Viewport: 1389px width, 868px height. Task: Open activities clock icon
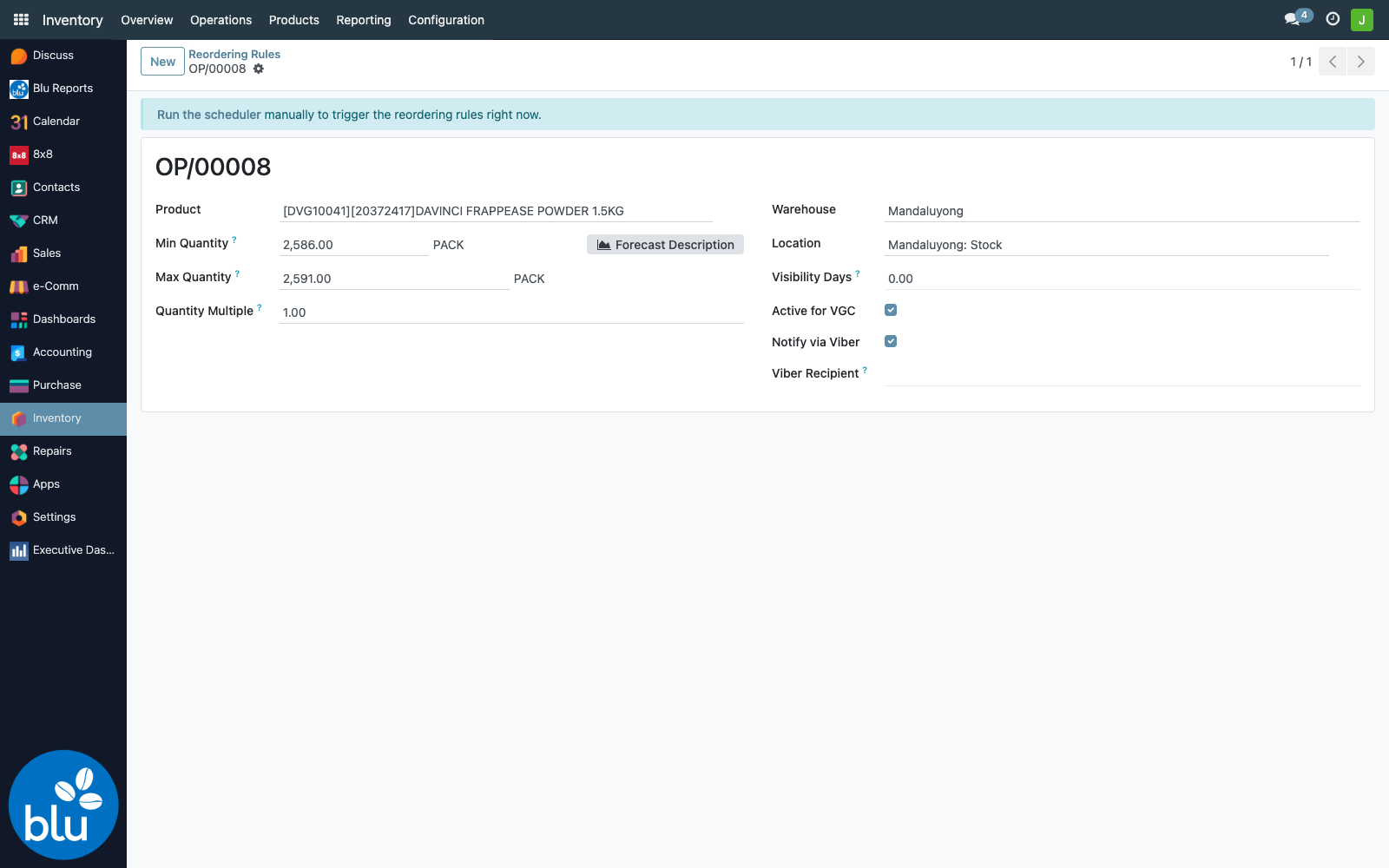pos(1333,19)
